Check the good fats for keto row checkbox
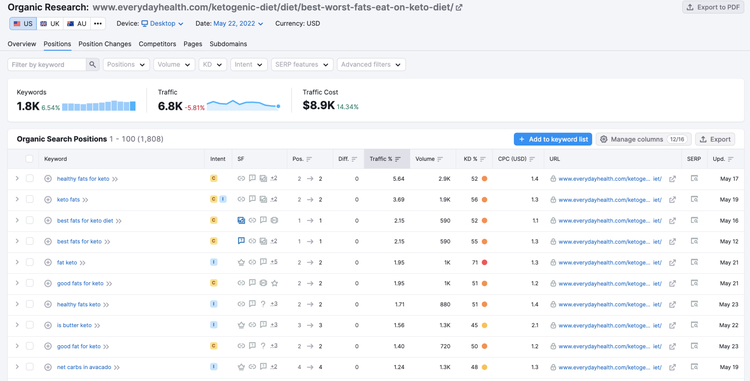750x381 pixels. [x=30, y=283]
